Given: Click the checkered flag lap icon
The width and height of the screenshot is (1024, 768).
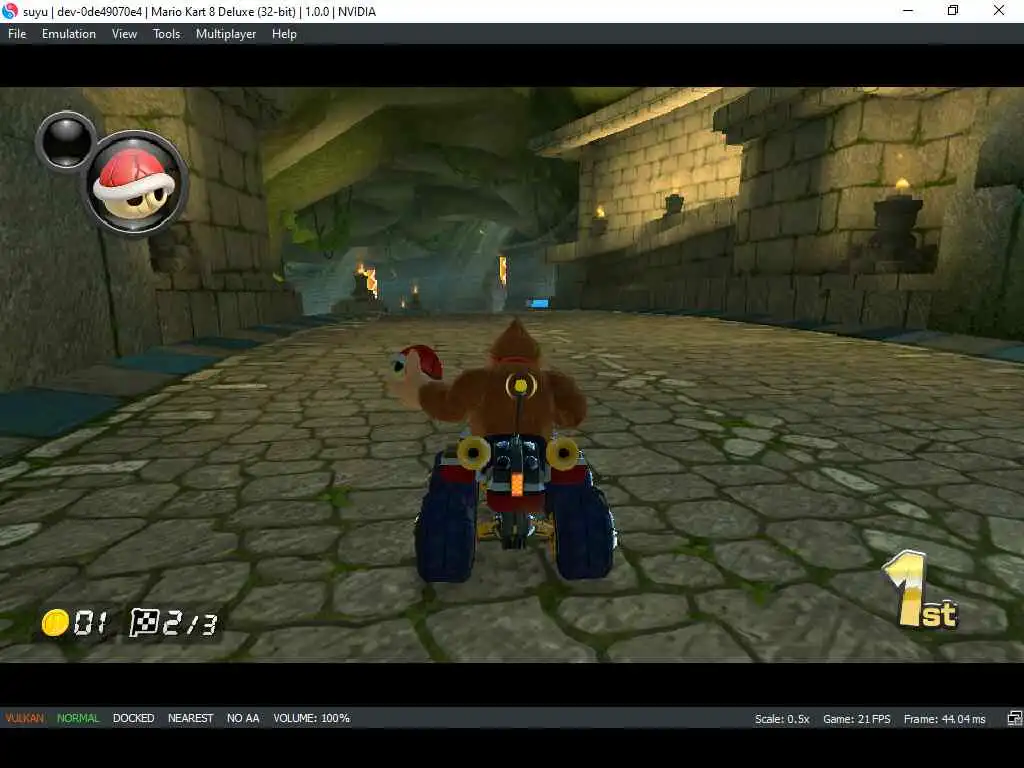Looking at the screenshot, I should (x=144, y=622).
